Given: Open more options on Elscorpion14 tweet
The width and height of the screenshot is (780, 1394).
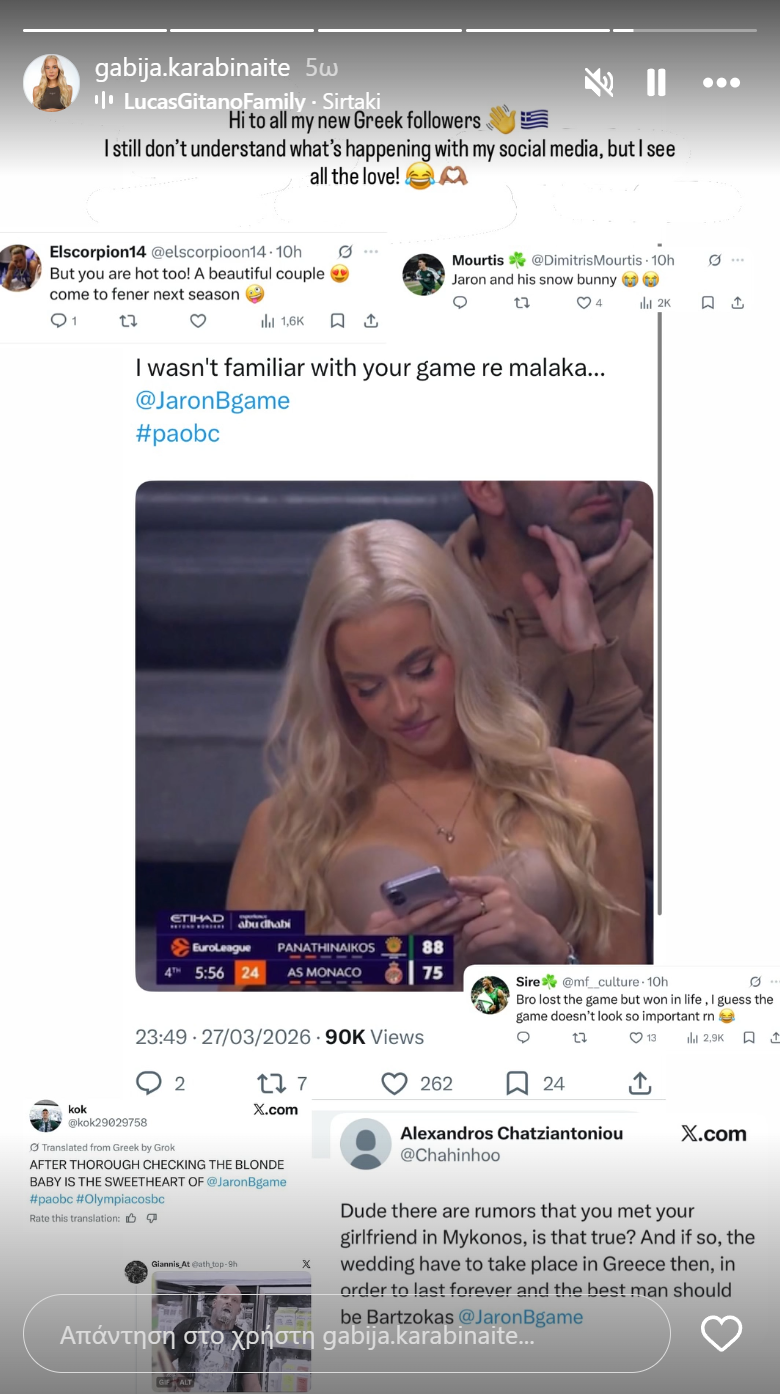Looking at the screenshot, I should pos(372,252).
